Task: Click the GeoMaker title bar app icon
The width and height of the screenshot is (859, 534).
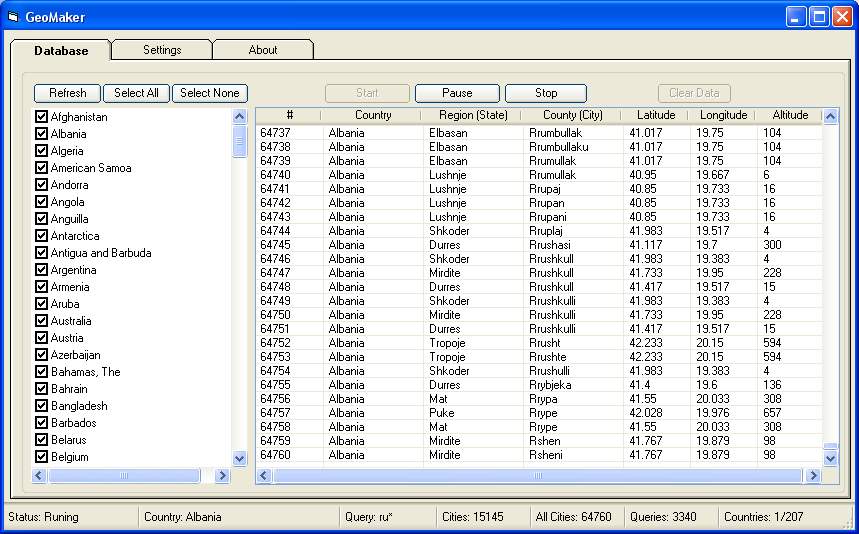Action: [13, 17]
